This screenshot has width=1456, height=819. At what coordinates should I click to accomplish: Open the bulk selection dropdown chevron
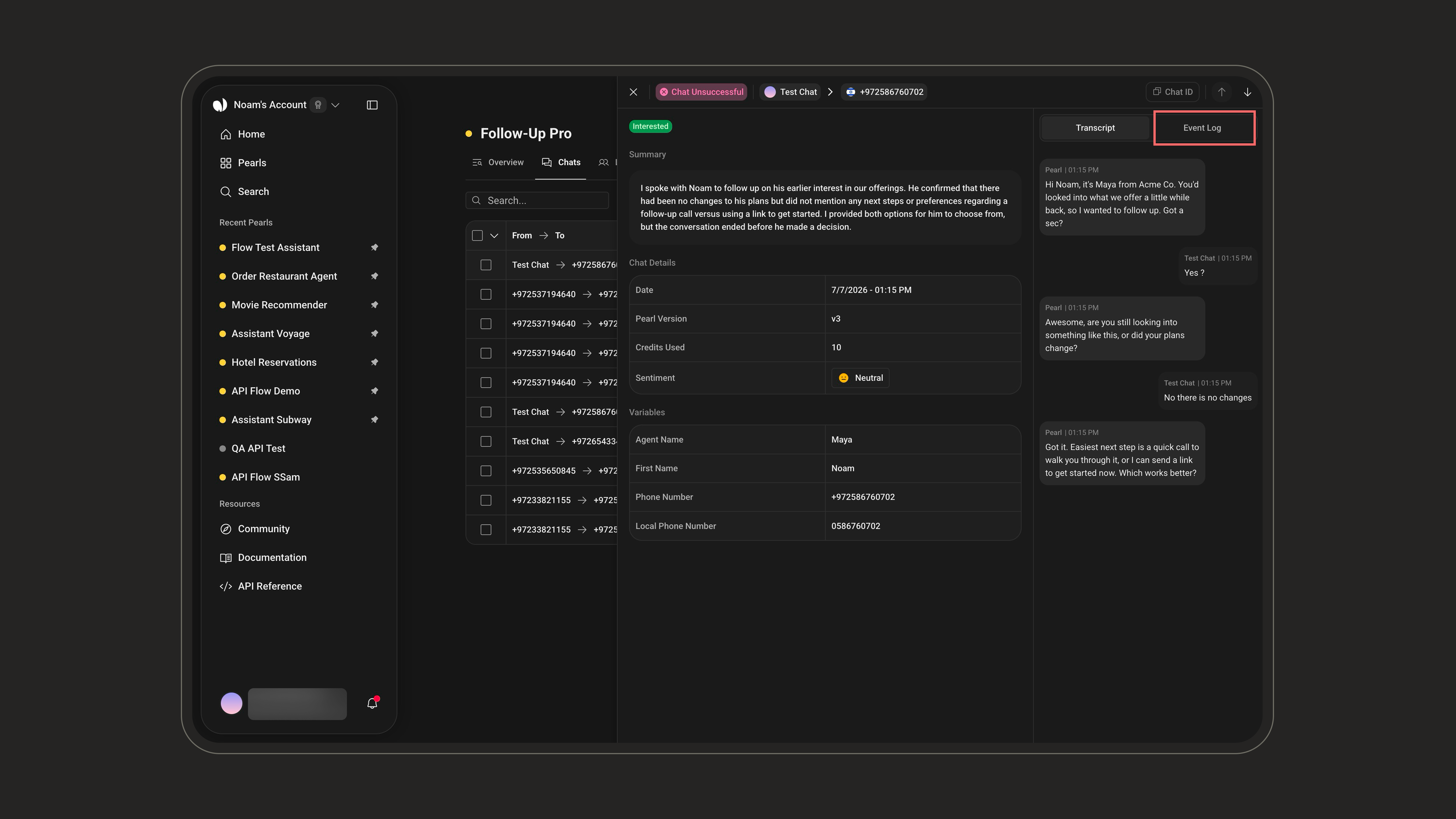pos(494,236)
